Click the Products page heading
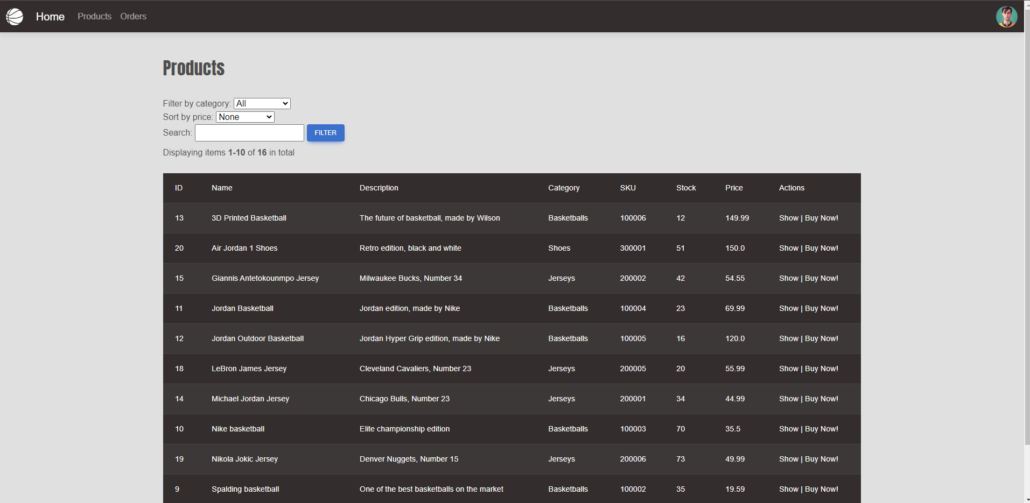Viewport: 1030px width, 503px height. [x=194, y=68]
